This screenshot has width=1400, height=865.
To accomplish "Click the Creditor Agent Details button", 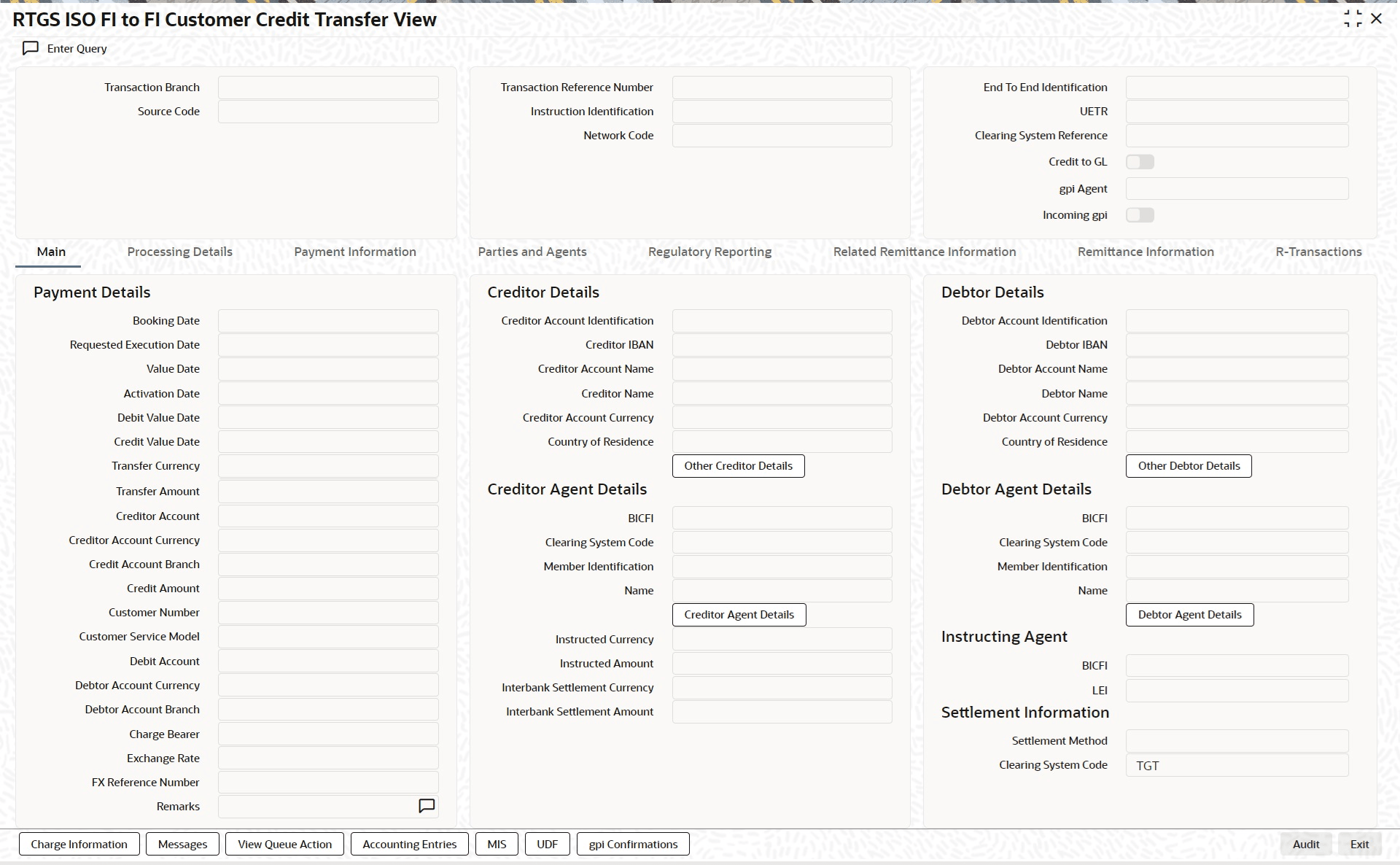I will [x=739, y=615].
